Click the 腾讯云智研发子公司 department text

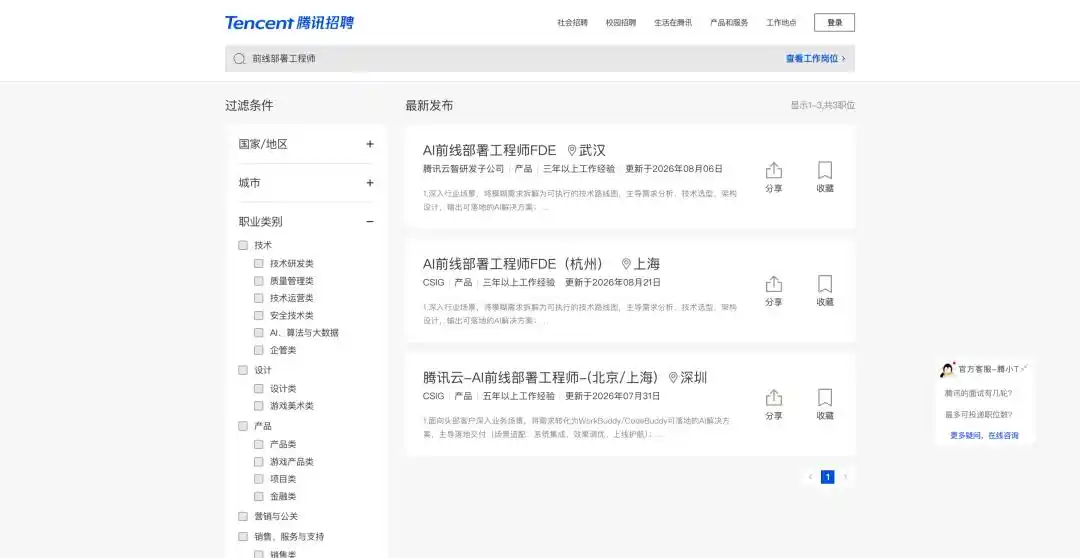464,169
